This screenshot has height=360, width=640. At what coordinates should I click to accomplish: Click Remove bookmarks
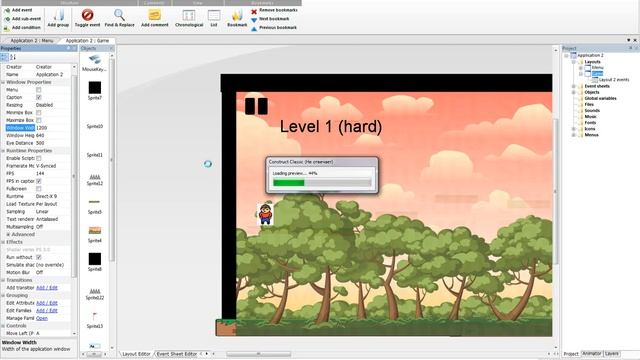(274, 10)
